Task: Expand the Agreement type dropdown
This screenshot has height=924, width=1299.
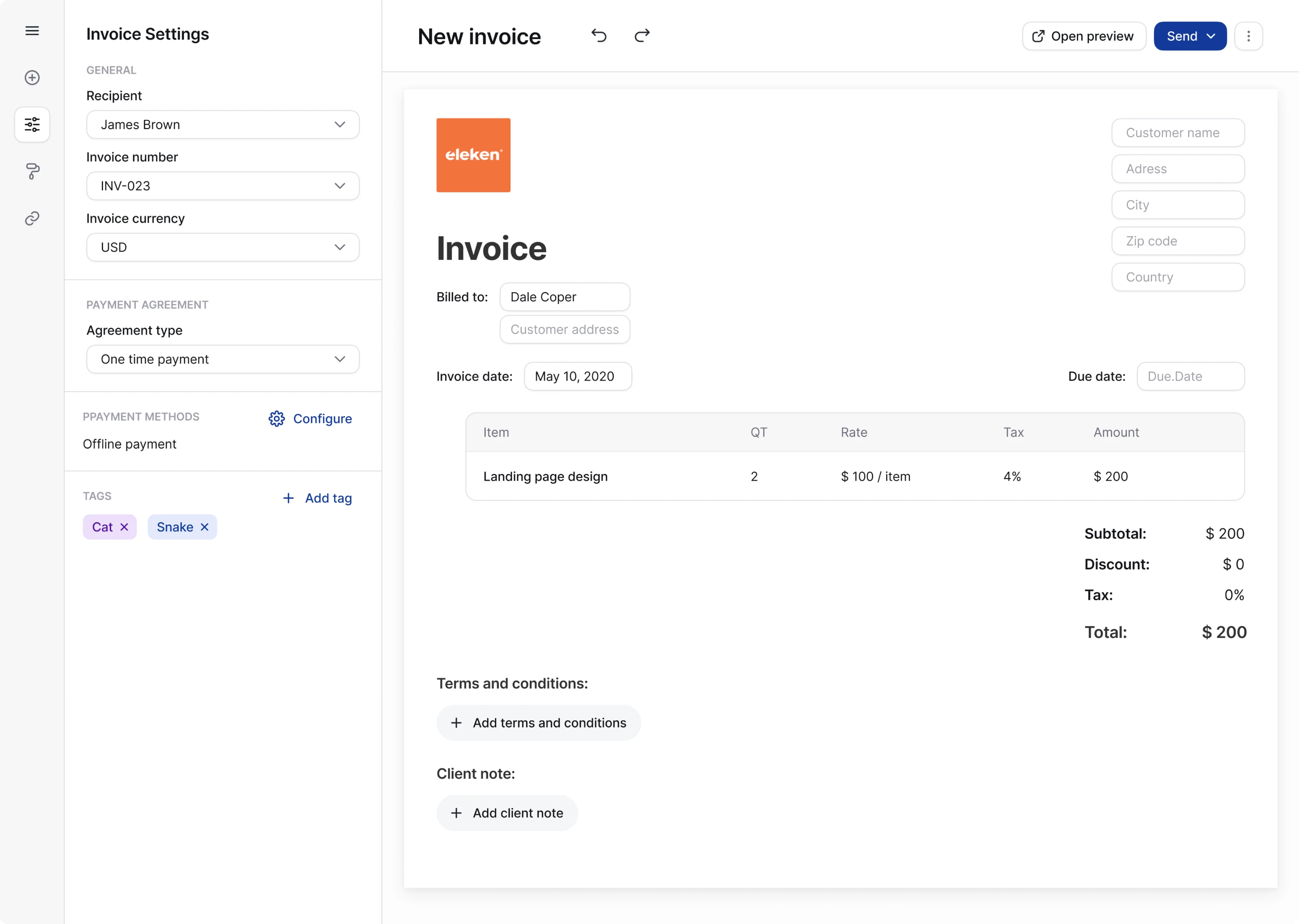Action: (223, 359)
